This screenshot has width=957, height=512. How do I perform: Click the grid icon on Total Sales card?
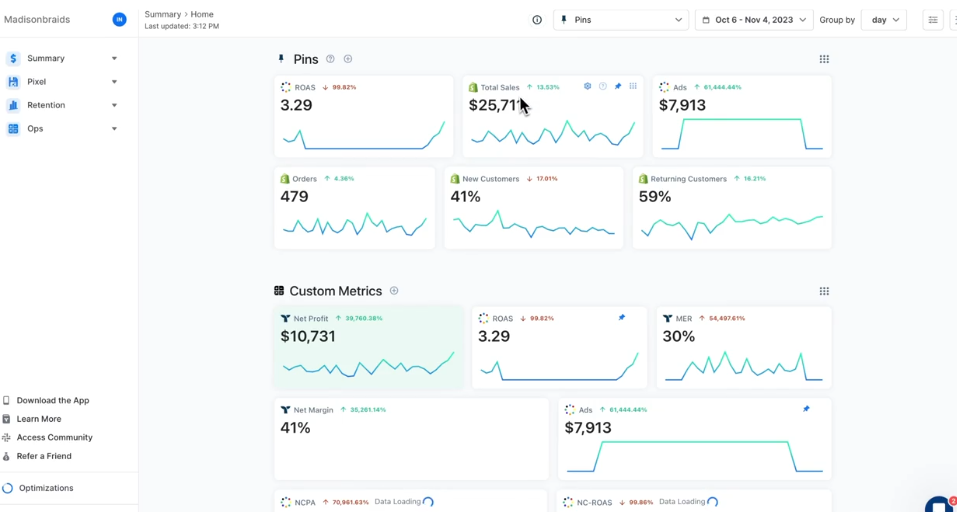tap(633, 87)
